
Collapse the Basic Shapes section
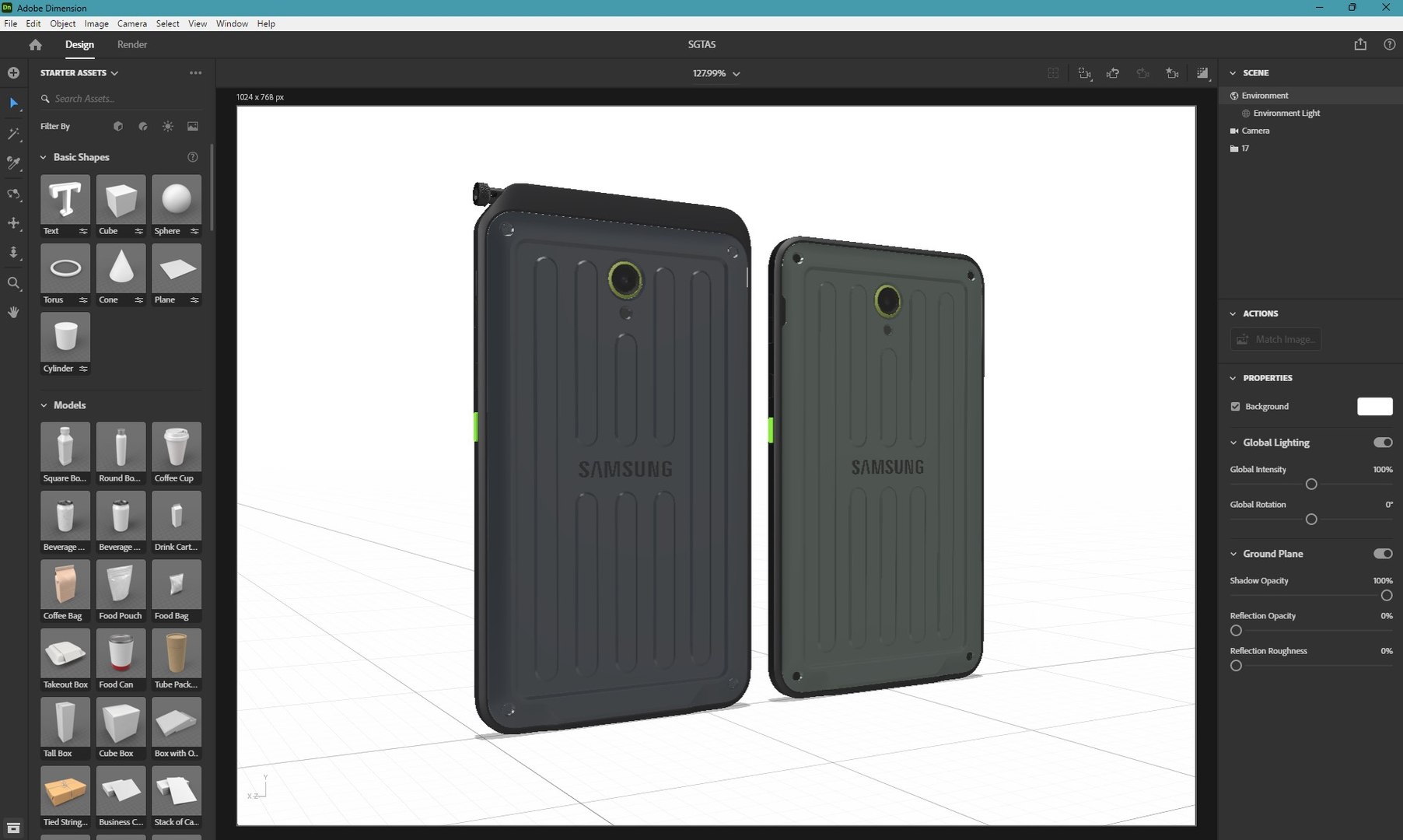[44, 157]
